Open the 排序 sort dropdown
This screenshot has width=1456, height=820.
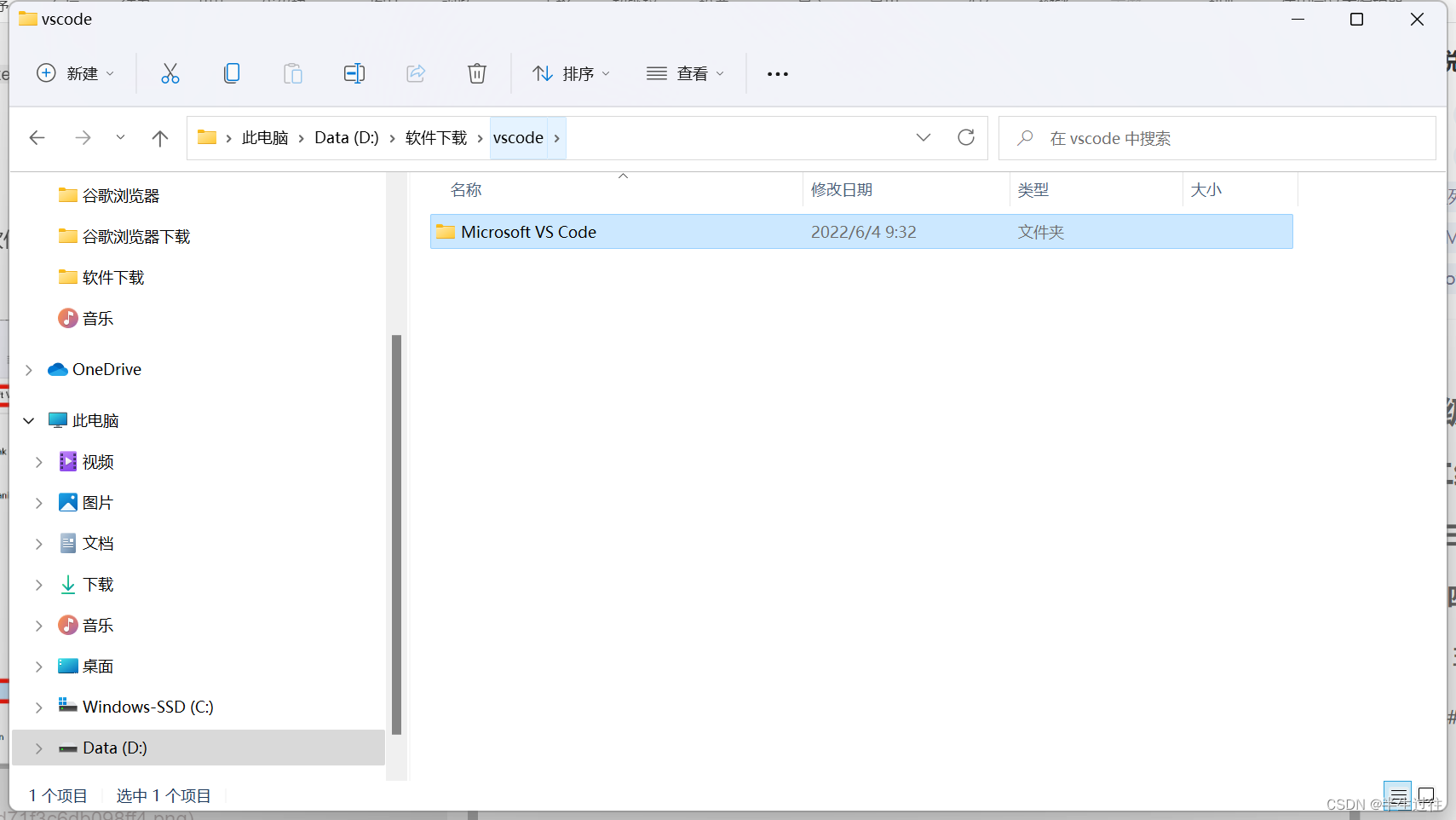[572, 74]
